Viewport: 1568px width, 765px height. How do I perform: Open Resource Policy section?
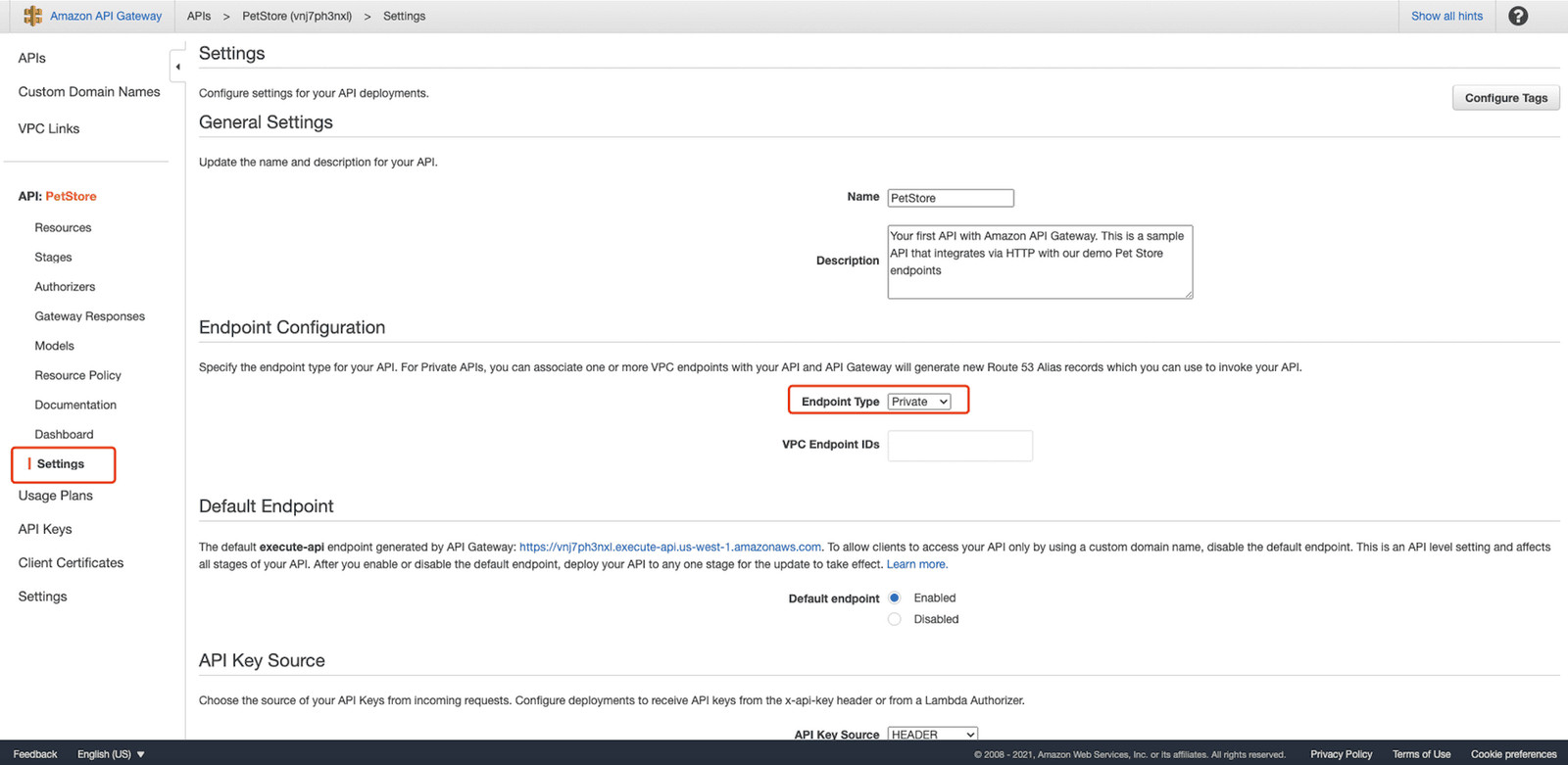click(77, 375)
